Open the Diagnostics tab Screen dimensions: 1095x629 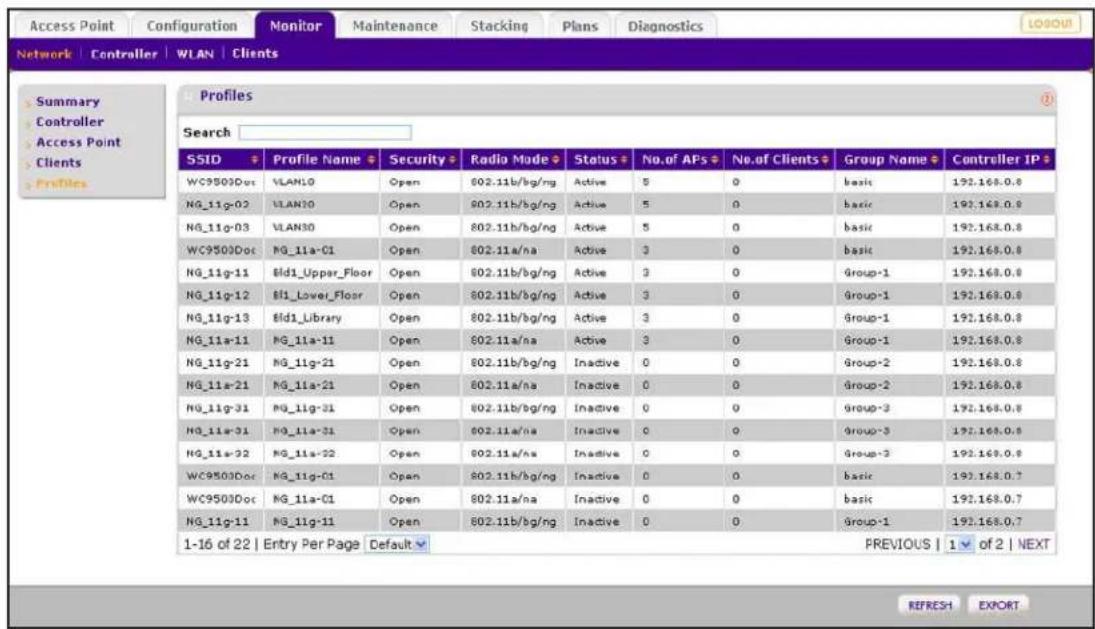click(x=666, y=26)
